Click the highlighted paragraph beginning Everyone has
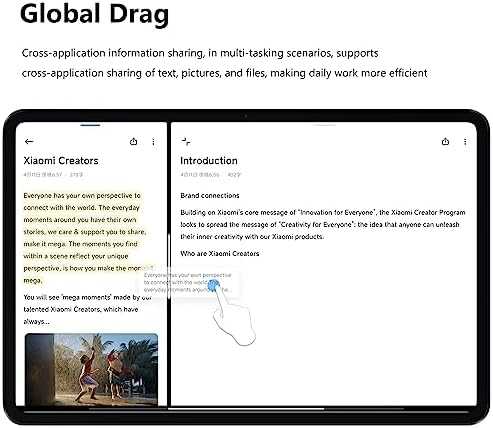This screenshot has height=428, width=493. pos(85,238)
